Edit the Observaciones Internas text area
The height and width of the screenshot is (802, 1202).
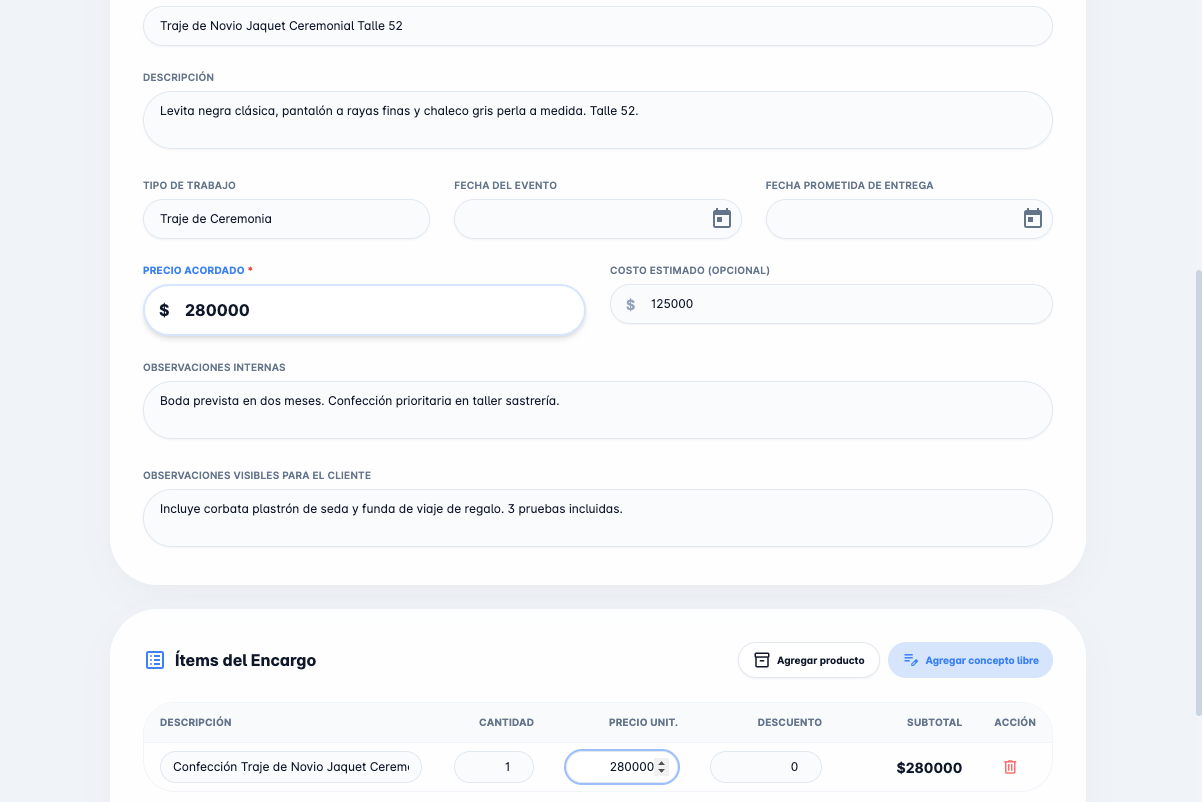tap(598, 410)
